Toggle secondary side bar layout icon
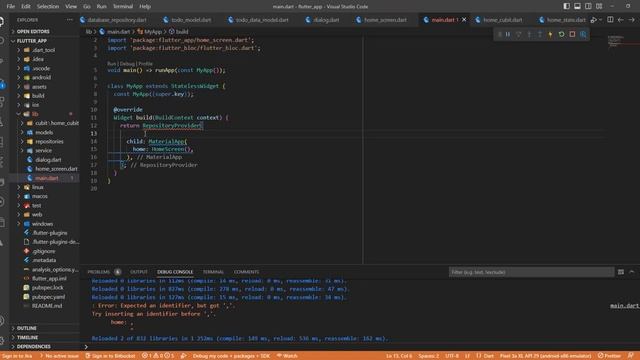Screen dimensions: 640x360 pos(588,6)
